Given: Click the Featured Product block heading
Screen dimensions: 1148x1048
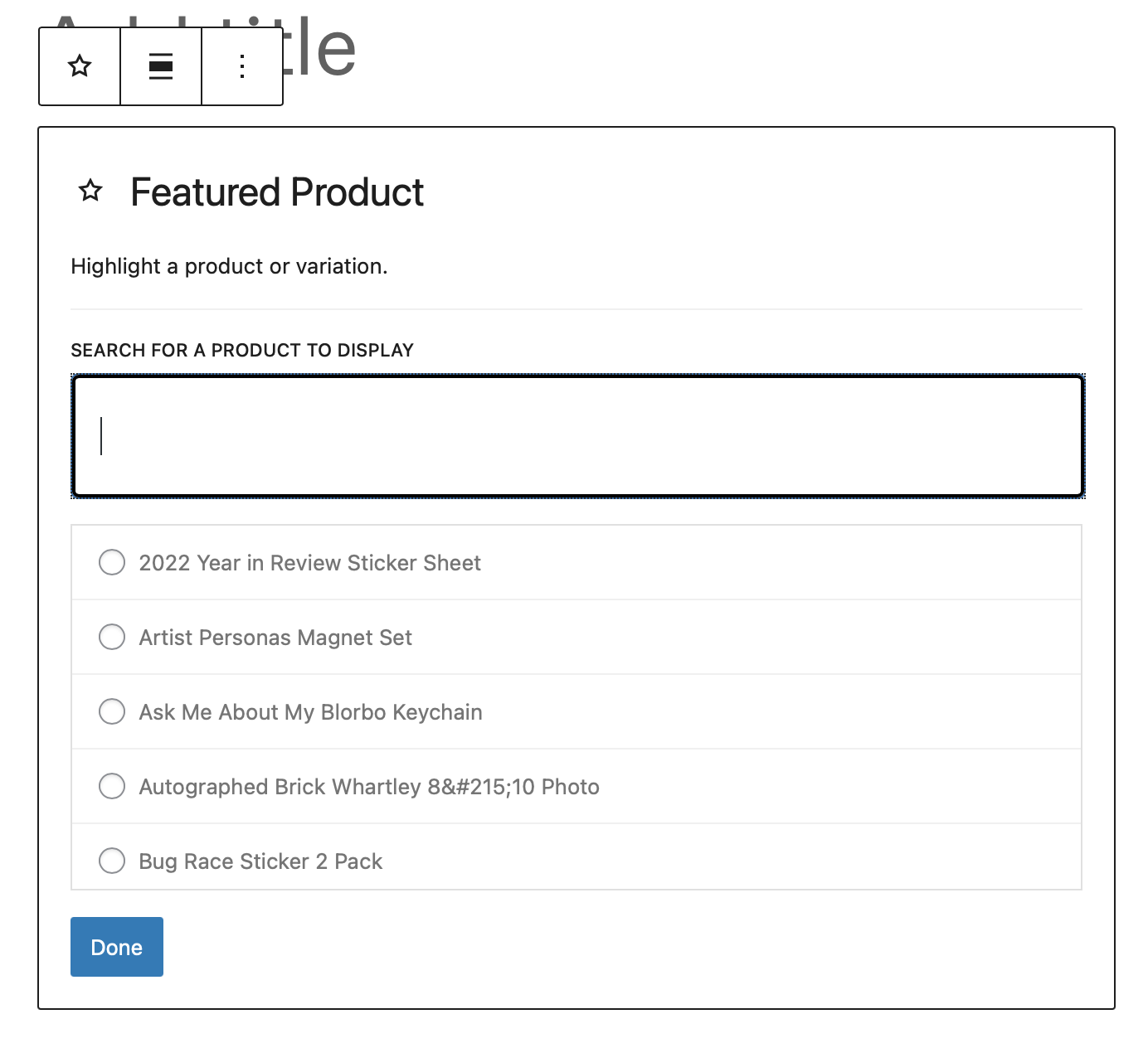Looking at the screenshot, I should coord(276,192).
